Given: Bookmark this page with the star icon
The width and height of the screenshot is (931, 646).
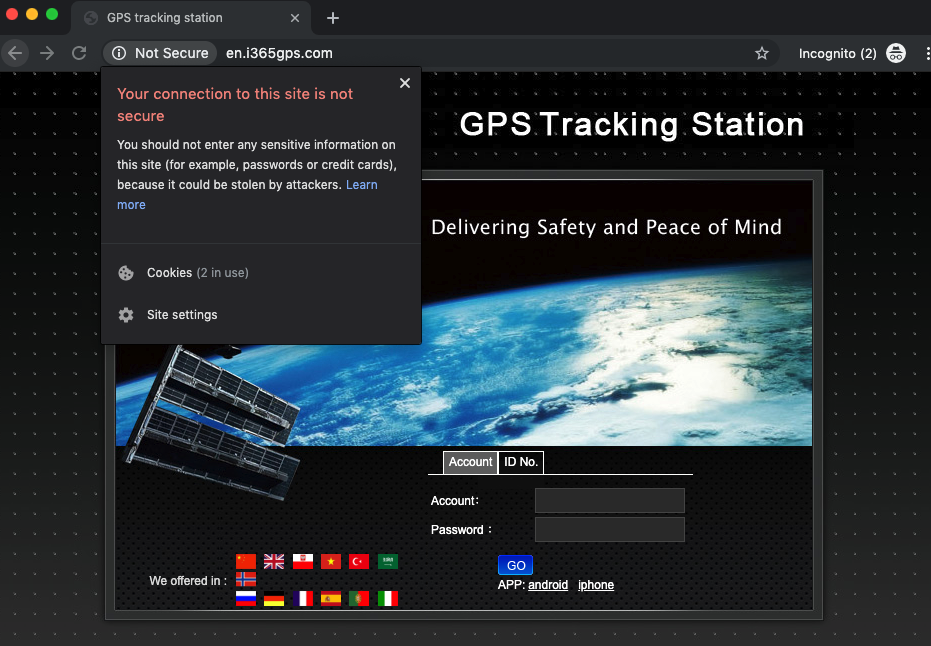Looking at the screenshot, I should pos(762,53).
